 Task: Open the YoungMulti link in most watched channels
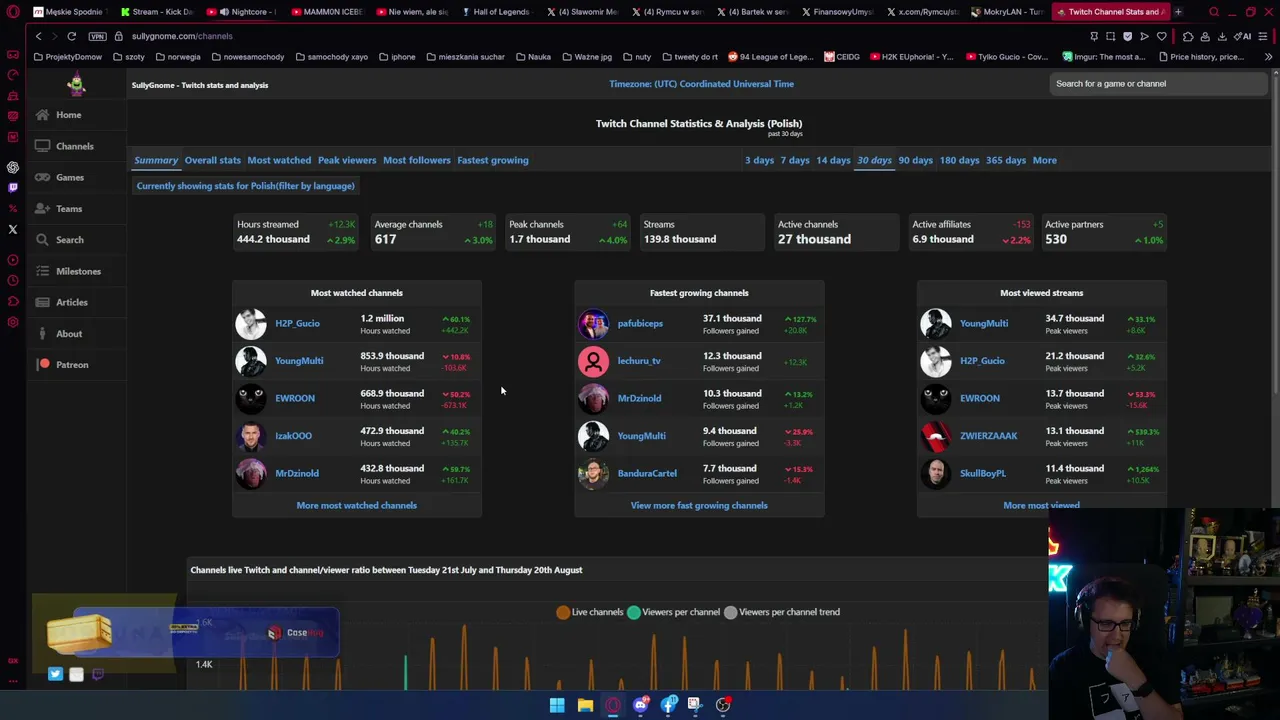pos(299,361)
